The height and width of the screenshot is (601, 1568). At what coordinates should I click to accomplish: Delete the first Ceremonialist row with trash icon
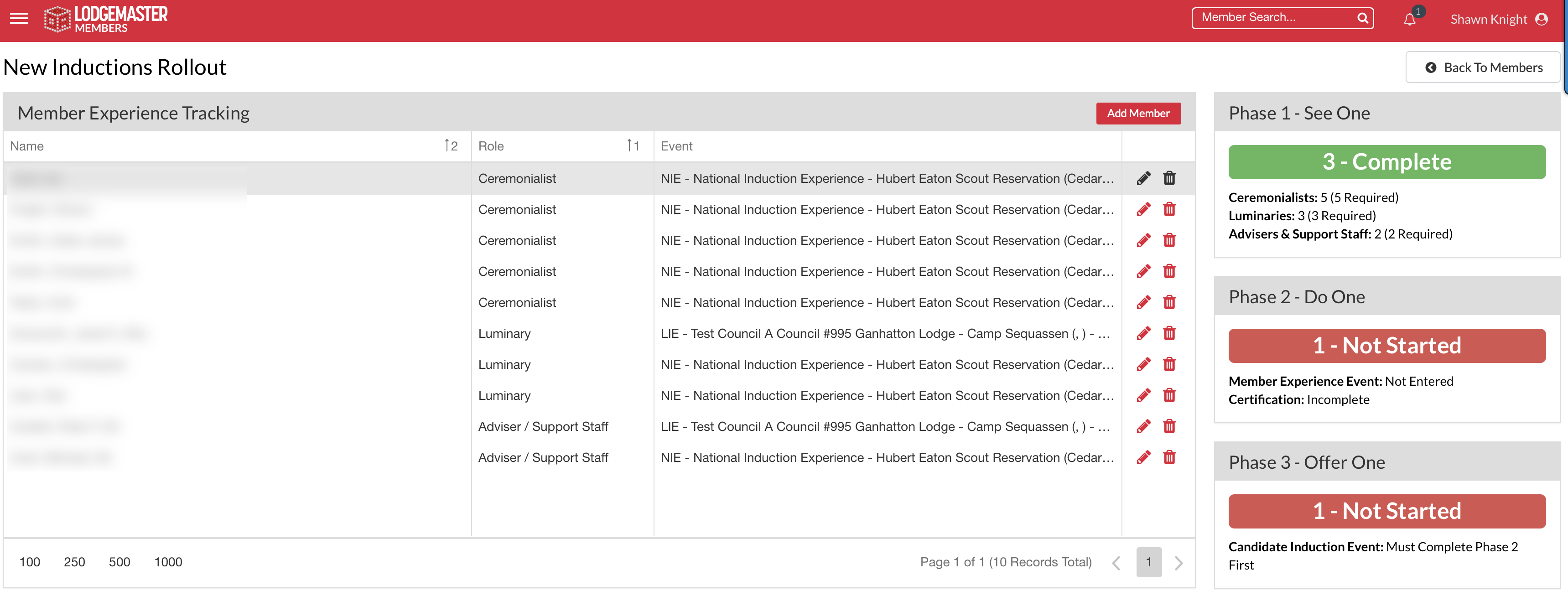tap(1168, 178)
